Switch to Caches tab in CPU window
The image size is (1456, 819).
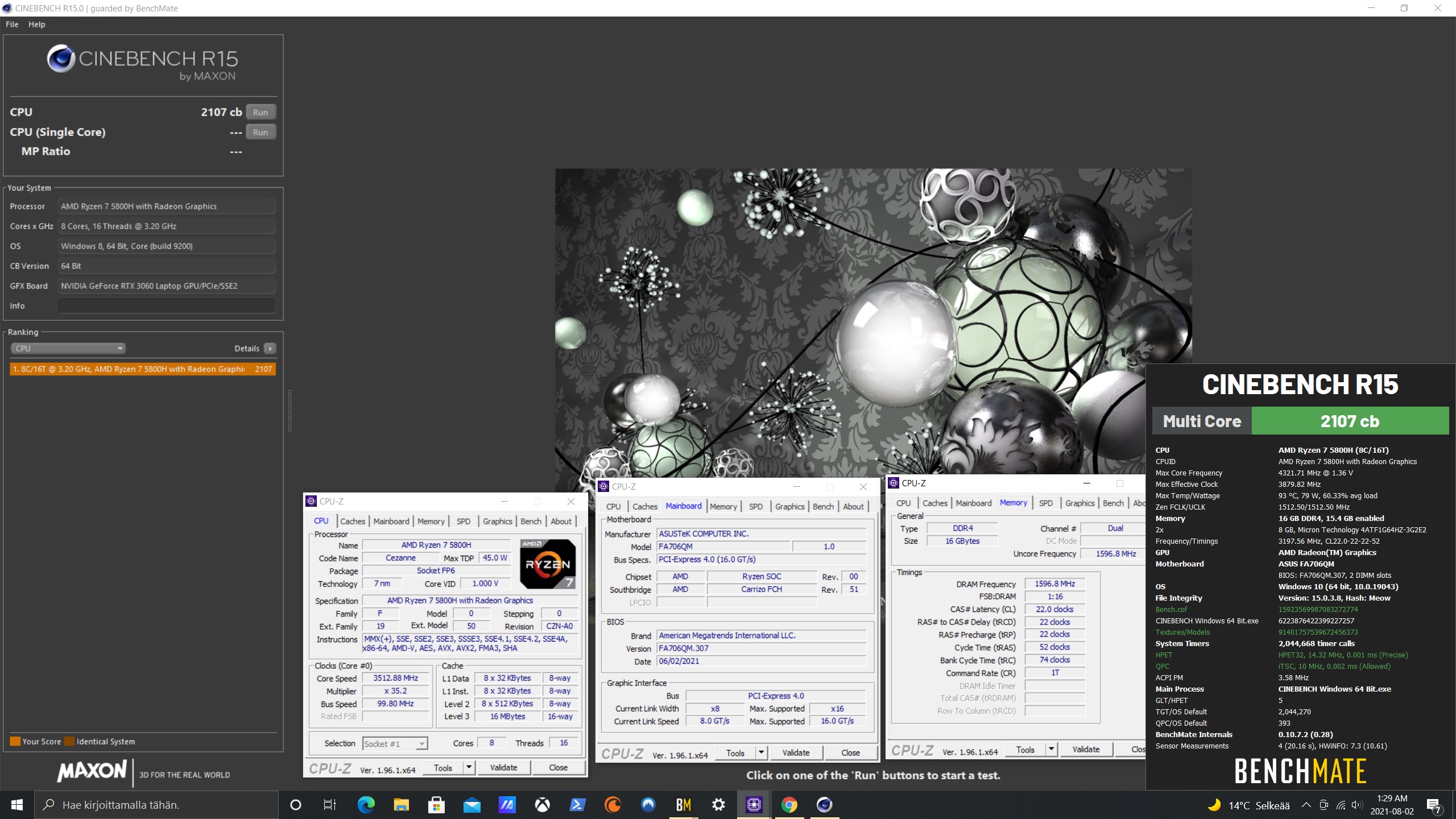(x=353, y=521)
